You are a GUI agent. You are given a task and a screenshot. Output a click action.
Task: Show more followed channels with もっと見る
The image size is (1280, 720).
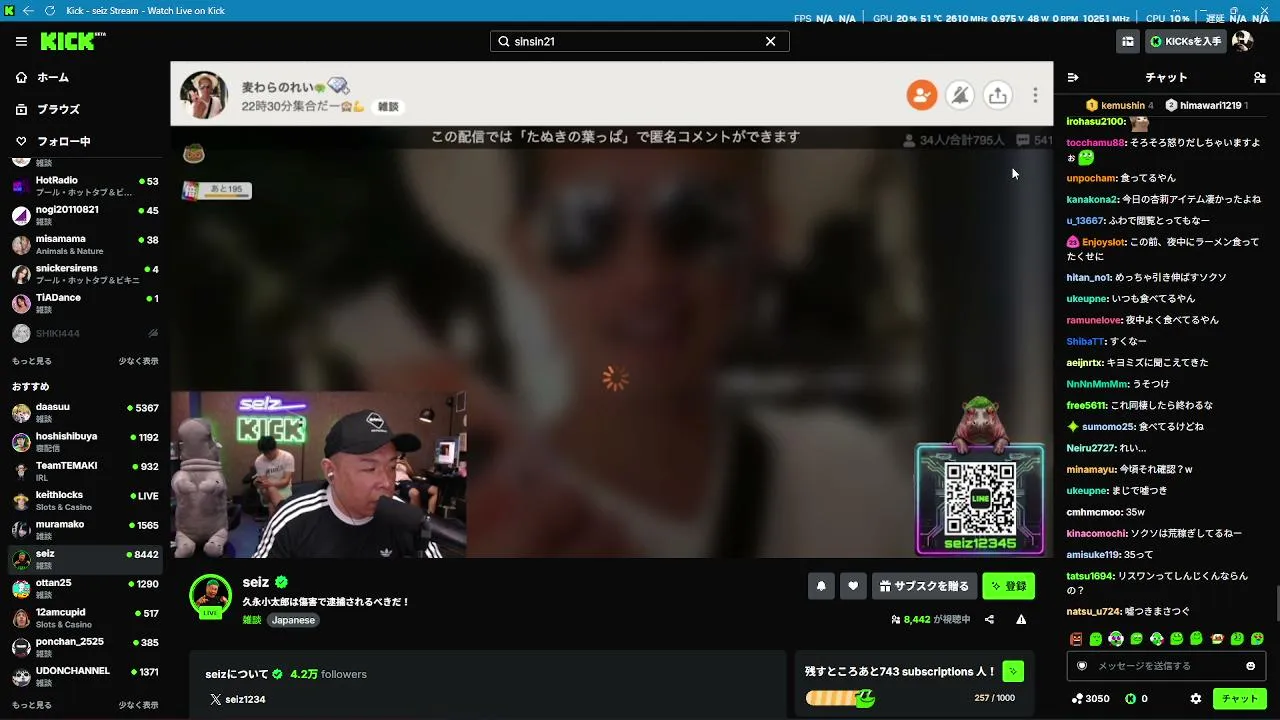(x=32, y=361)
